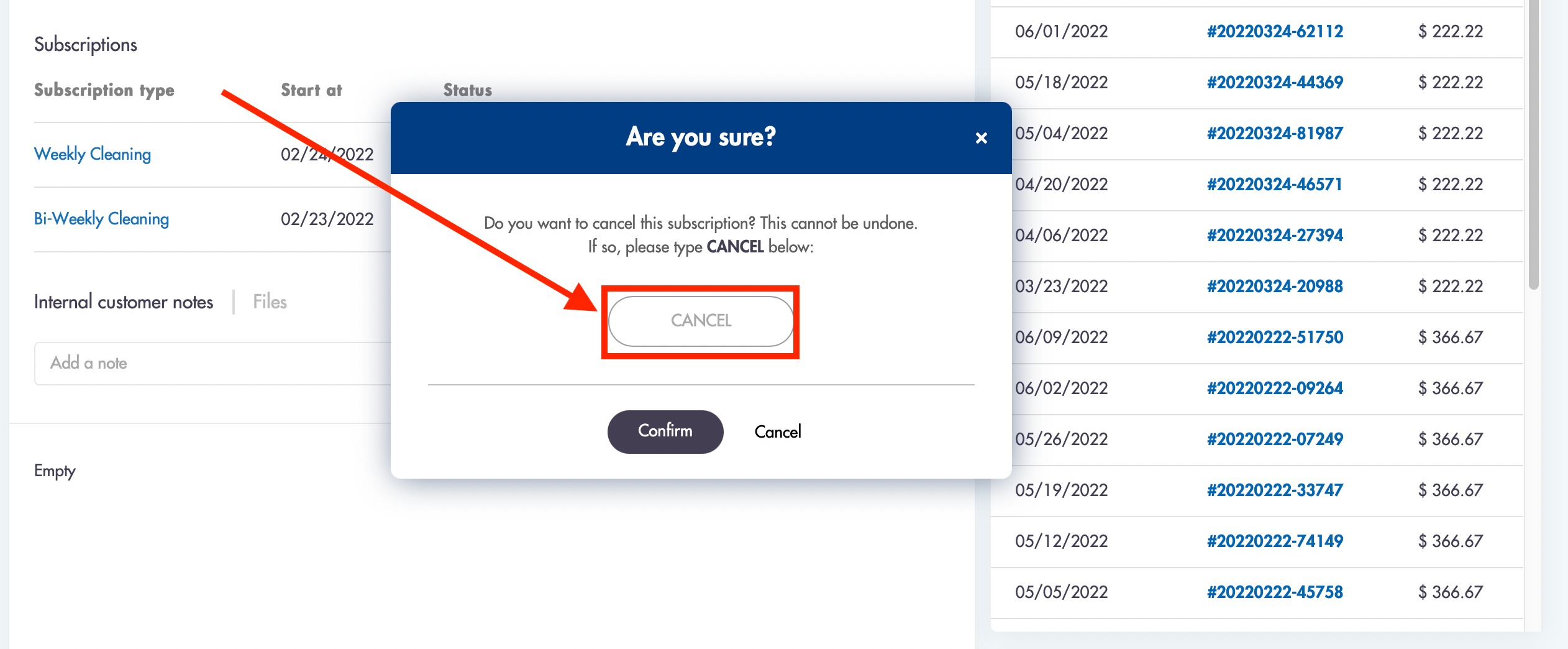Viewport: 1568px width, 649px height.
Task: Open invoice #20220324-81987
Action: point(1275,134)
